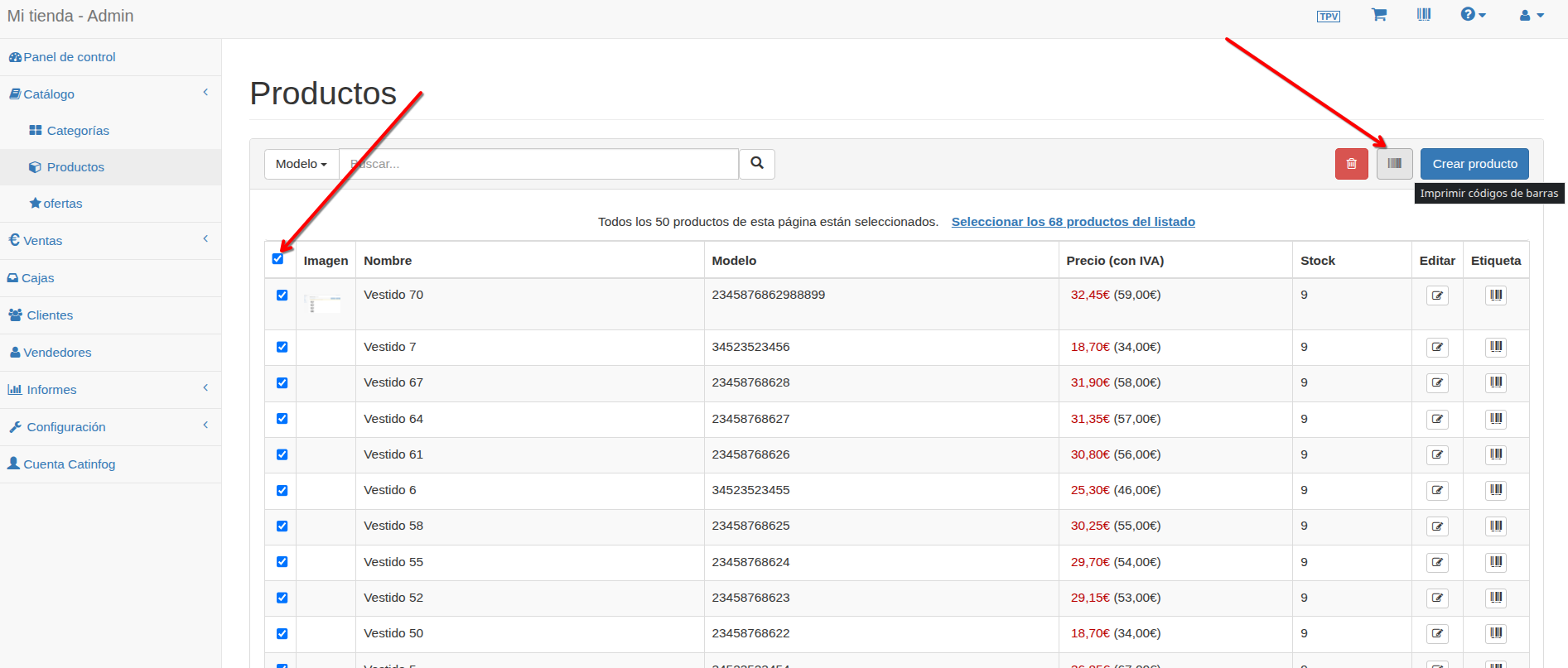Click the barcode icon in top navigation
The width and height of the screenshot is (1568, 668).
point(1424,15)
